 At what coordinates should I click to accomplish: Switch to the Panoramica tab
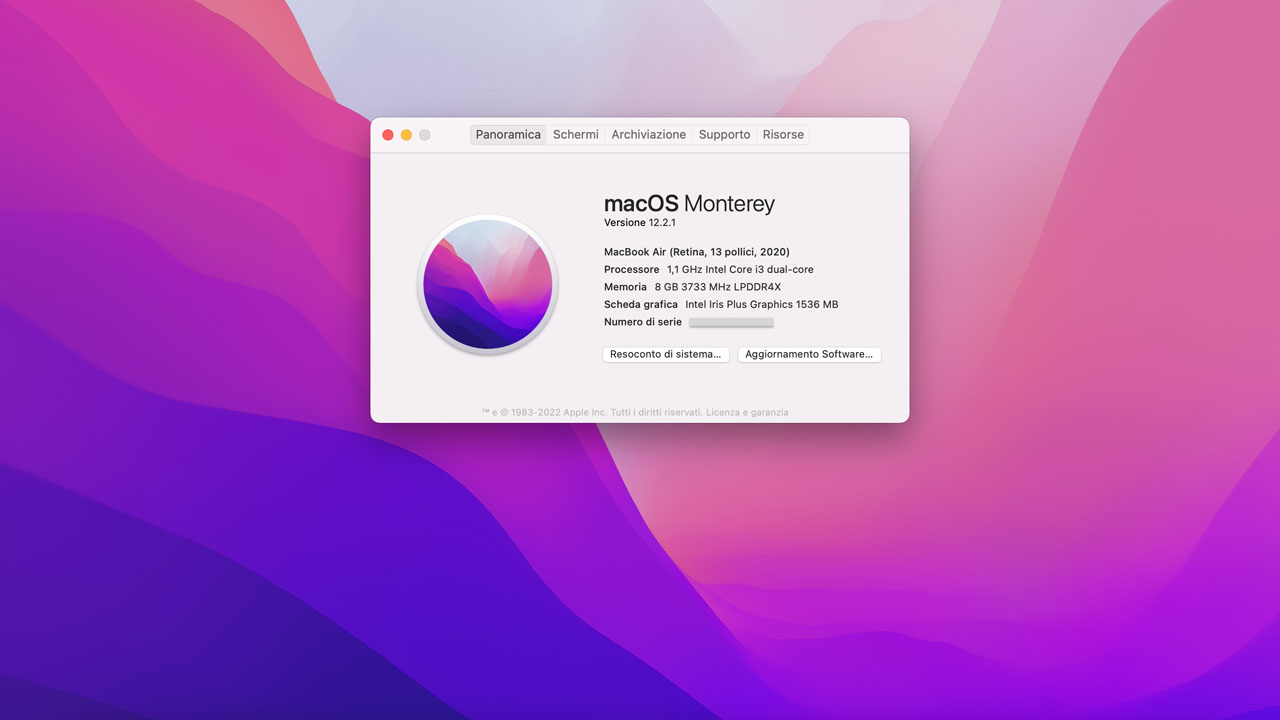tap(508, 135)
